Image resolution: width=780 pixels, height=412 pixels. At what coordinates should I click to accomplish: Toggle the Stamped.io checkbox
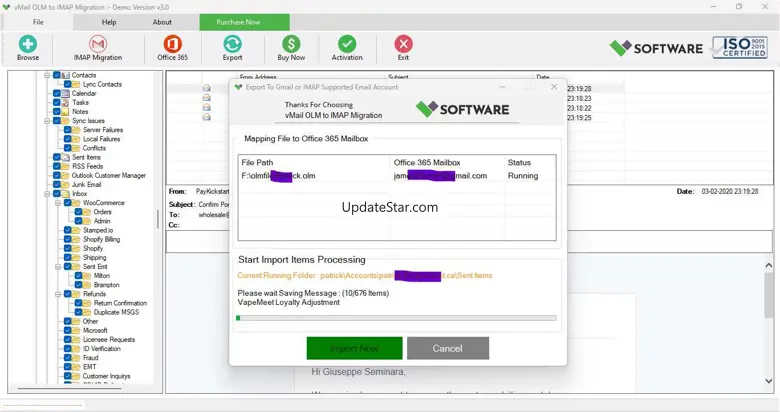click(x=68, y=230)
